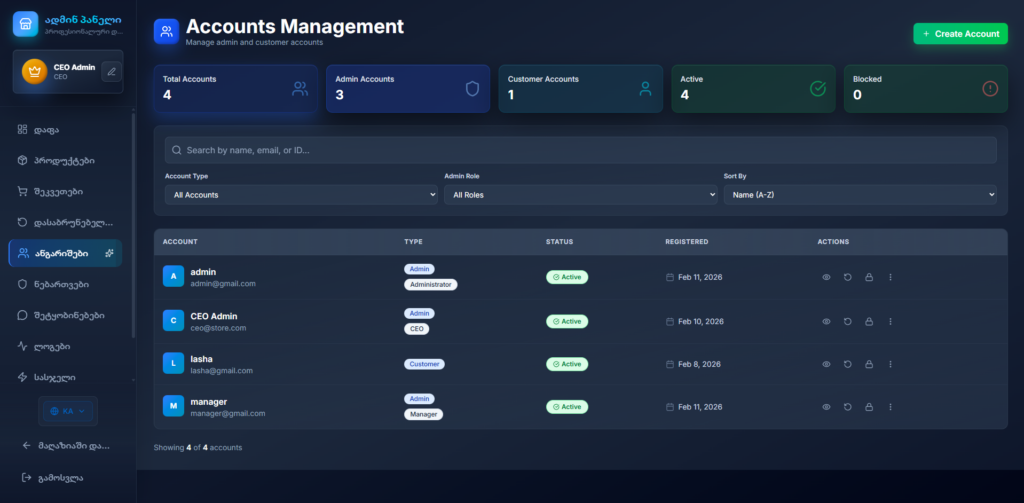
Task: Click the checkmark icon in the Active card
Action: (x=818, y=89)
